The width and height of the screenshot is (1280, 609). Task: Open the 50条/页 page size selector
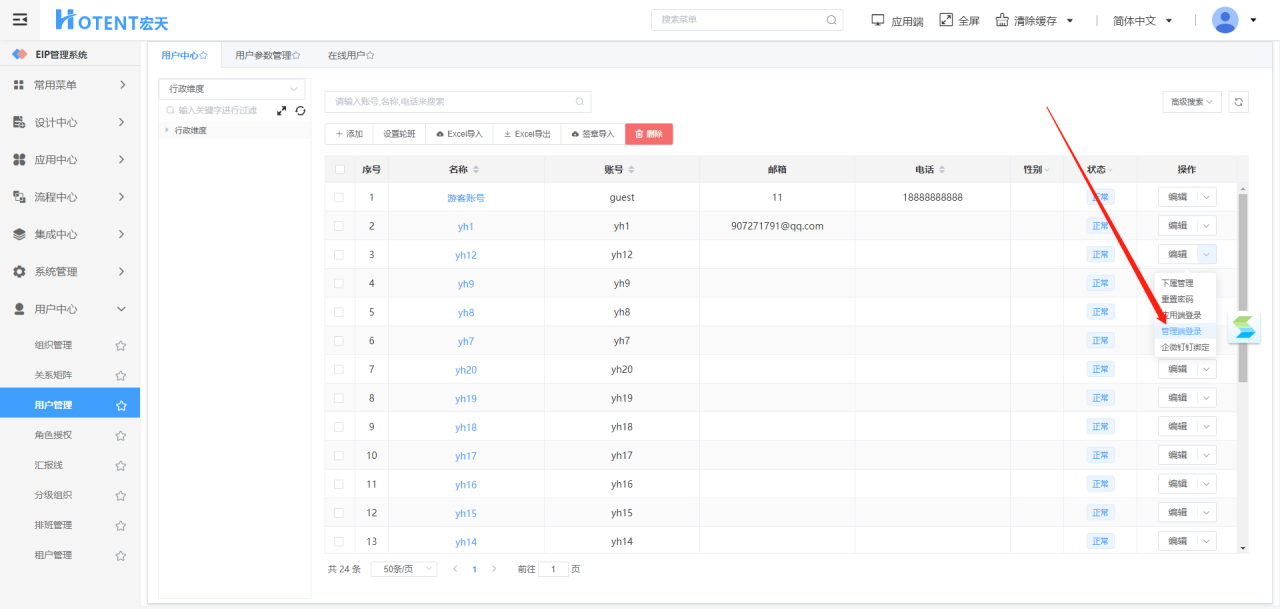coord(403,569)
